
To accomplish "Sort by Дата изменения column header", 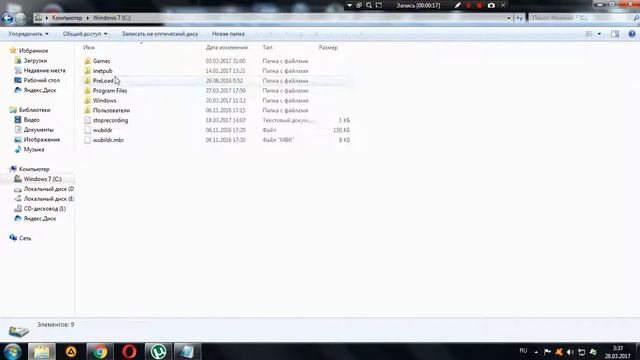I will (227, 47).
